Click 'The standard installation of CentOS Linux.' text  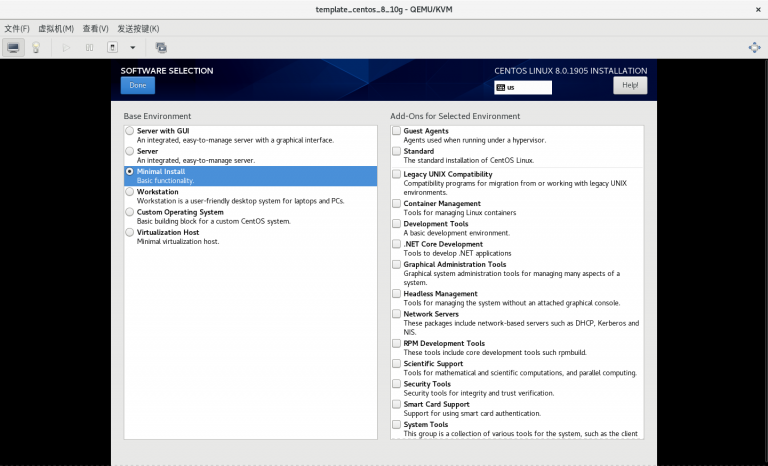point(469,161)
